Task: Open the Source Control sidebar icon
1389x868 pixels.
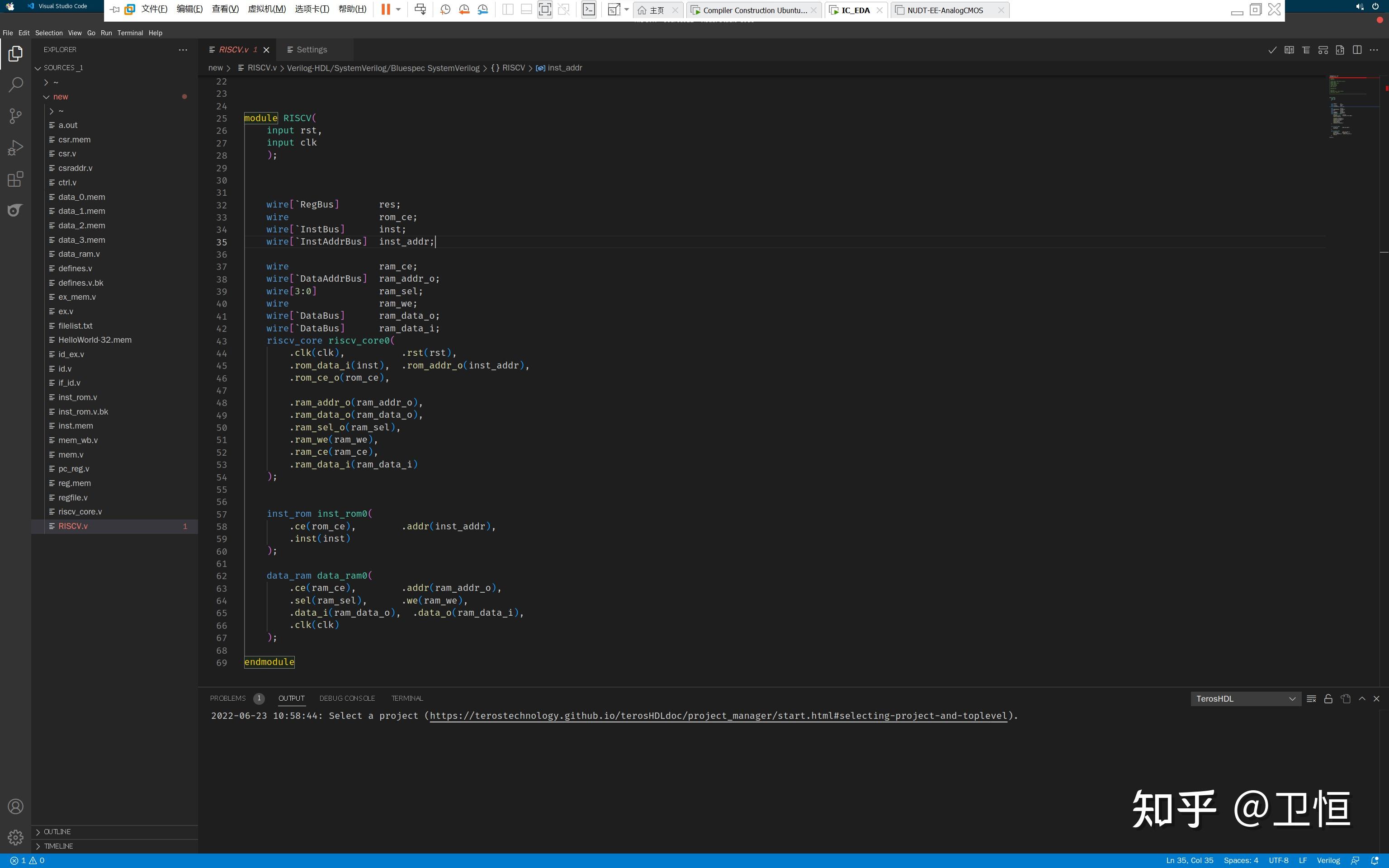Action: (x=15, y=116)
